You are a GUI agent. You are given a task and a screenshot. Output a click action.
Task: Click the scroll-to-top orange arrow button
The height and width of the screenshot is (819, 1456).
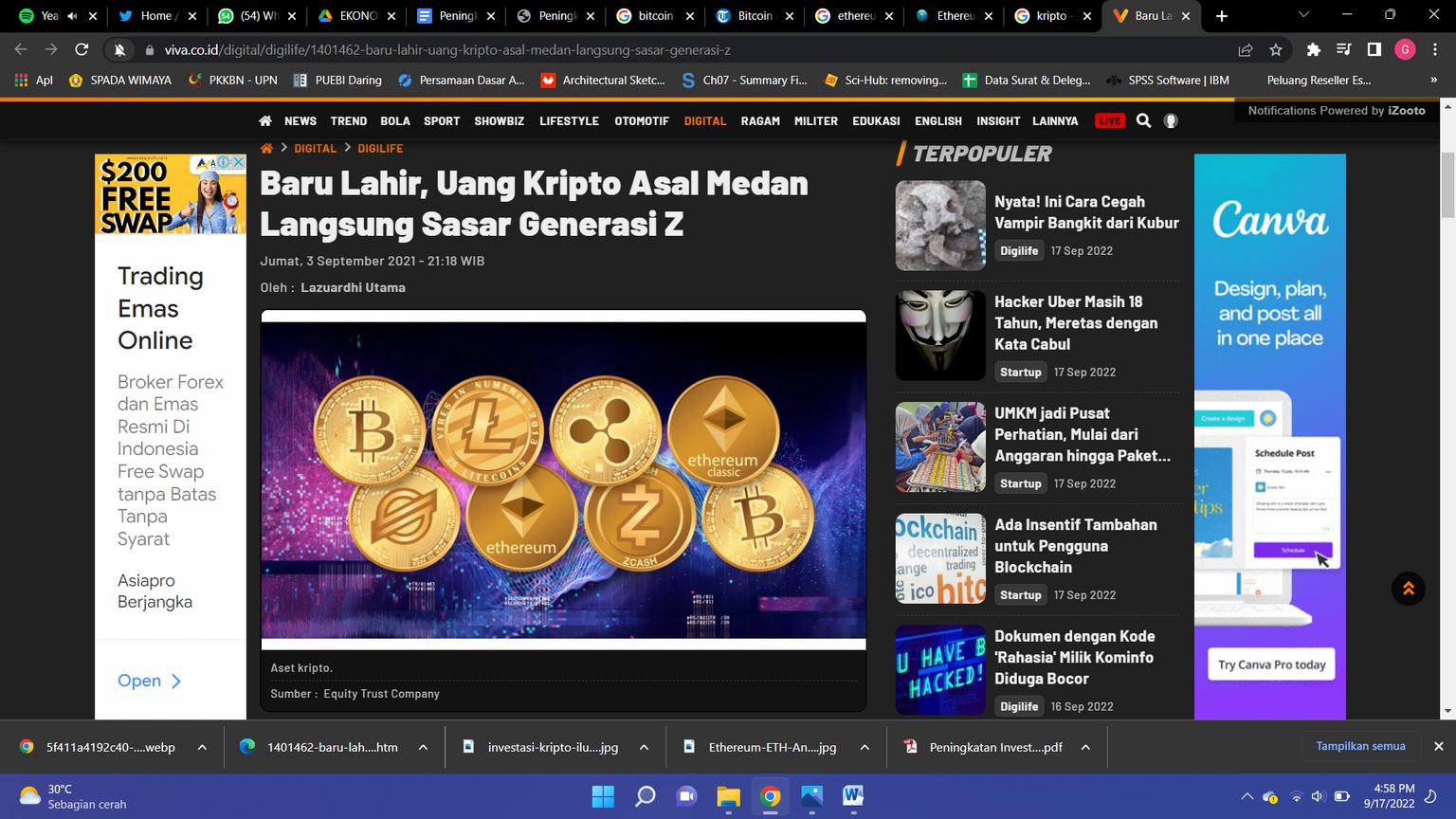point(1409,589)
